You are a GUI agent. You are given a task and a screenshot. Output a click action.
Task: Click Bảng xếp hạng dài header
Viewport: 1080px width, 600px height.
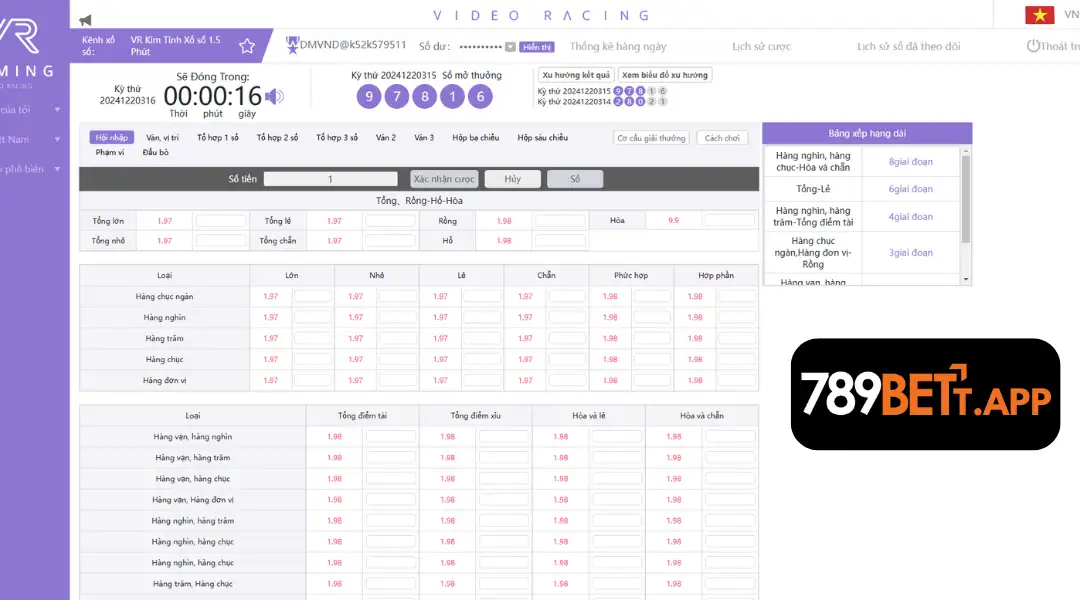(x=867, y=134)
